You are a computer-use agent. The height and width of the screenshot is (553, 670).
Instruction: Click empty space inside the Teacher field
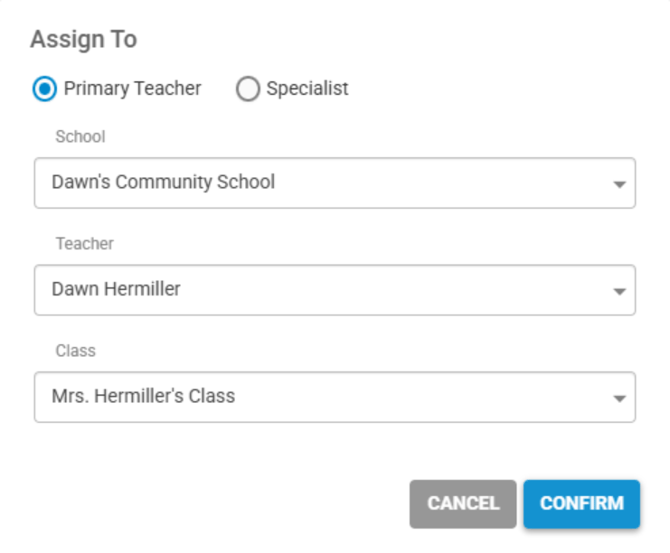pyautogui.click(x=420, y=290)
